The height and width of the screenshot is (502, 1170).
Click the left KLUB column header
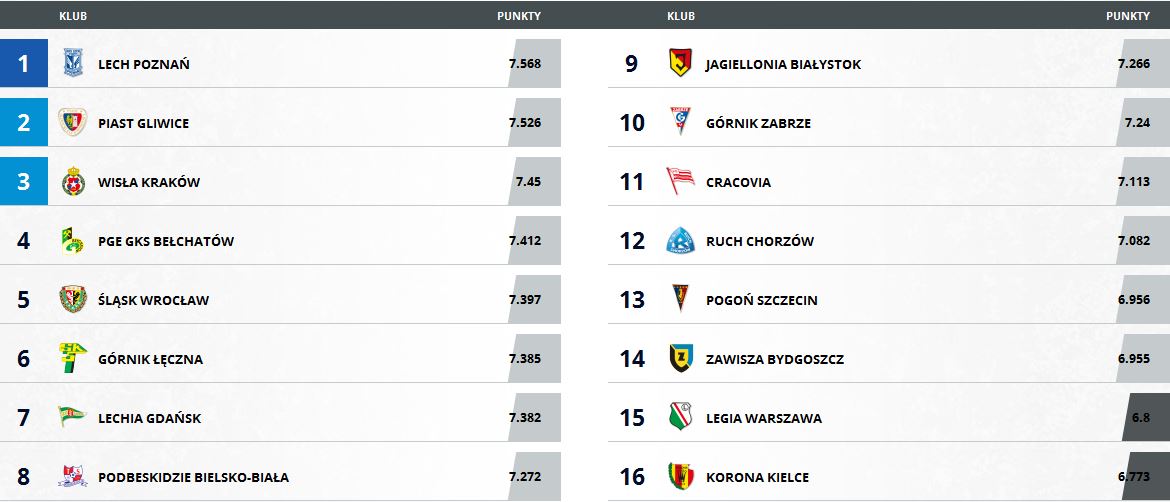click(73, 16)
